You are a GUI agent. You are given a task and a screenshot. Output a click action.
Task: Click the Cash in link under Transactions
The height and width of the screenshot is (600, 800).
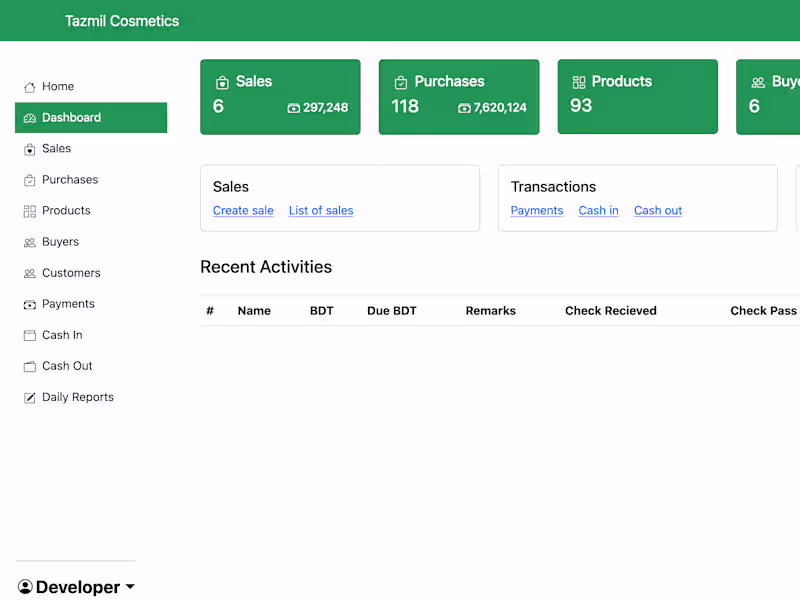[x=598, y=211]
